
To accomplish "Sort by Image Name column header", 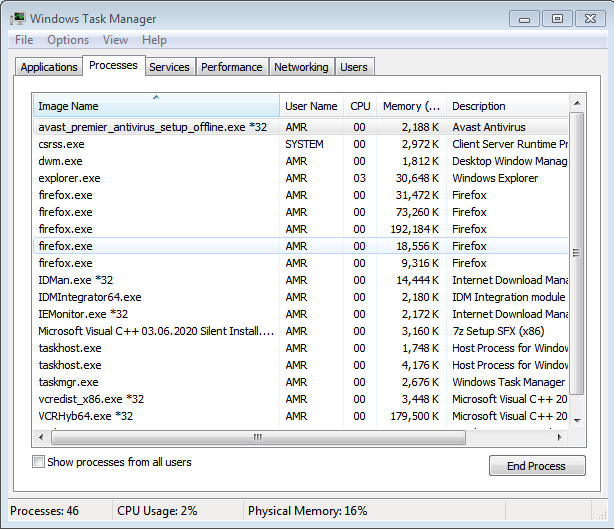I will click(x=156, y=106).
